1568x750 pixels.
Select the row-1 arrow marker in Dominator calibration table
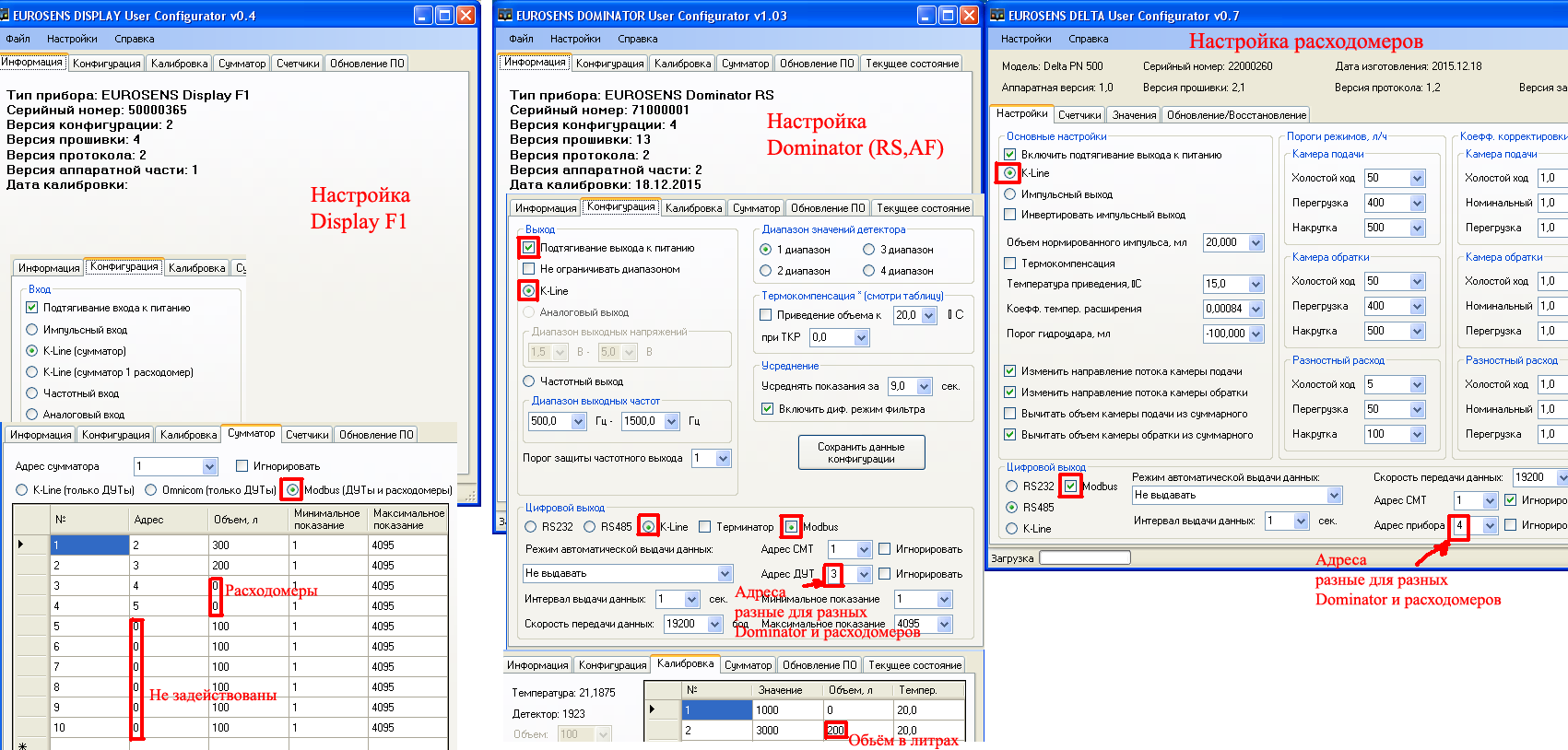pos(652,709)
